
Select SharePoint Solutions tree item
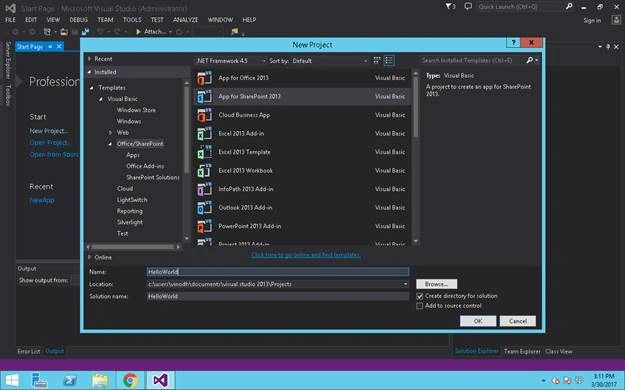153,177
